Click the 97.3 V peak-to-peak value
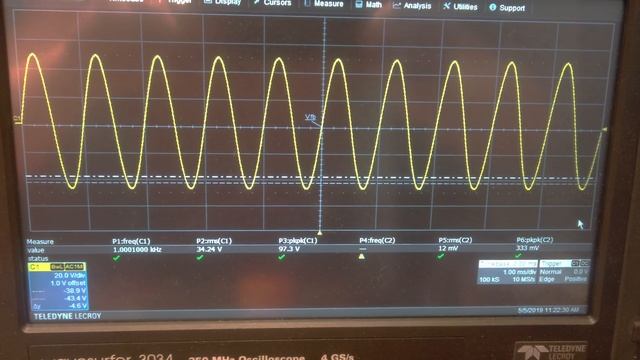The height and width of the screenshot is (360, 640). (x=289, y=249)
